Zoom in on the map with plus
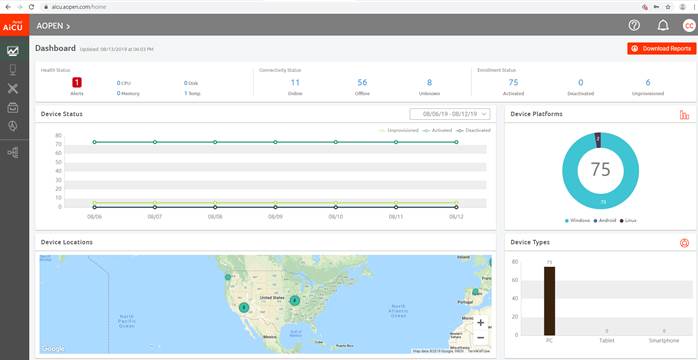The image size is (698, 360). pyautogui.click(x=480, y=323)
